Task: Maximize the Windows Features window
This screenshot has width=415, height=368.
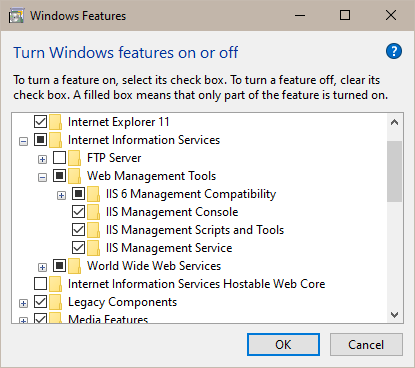Action: [x=345, y=15]
